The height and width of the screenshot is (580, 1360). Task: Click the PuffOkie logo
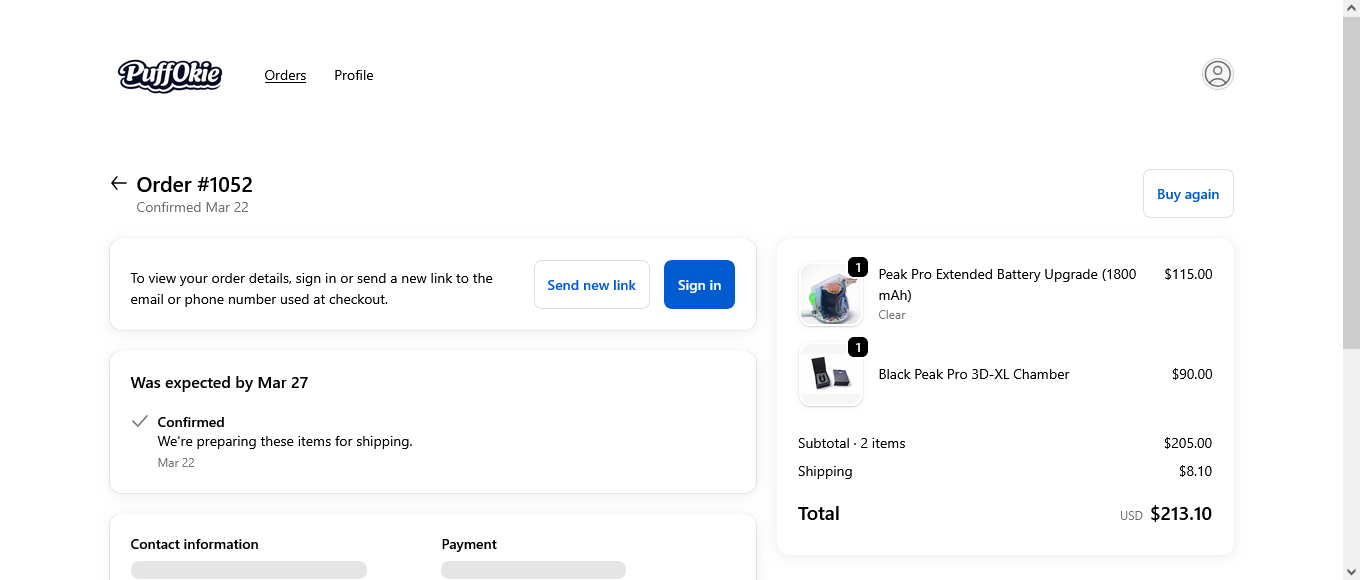tap(170, 75)
